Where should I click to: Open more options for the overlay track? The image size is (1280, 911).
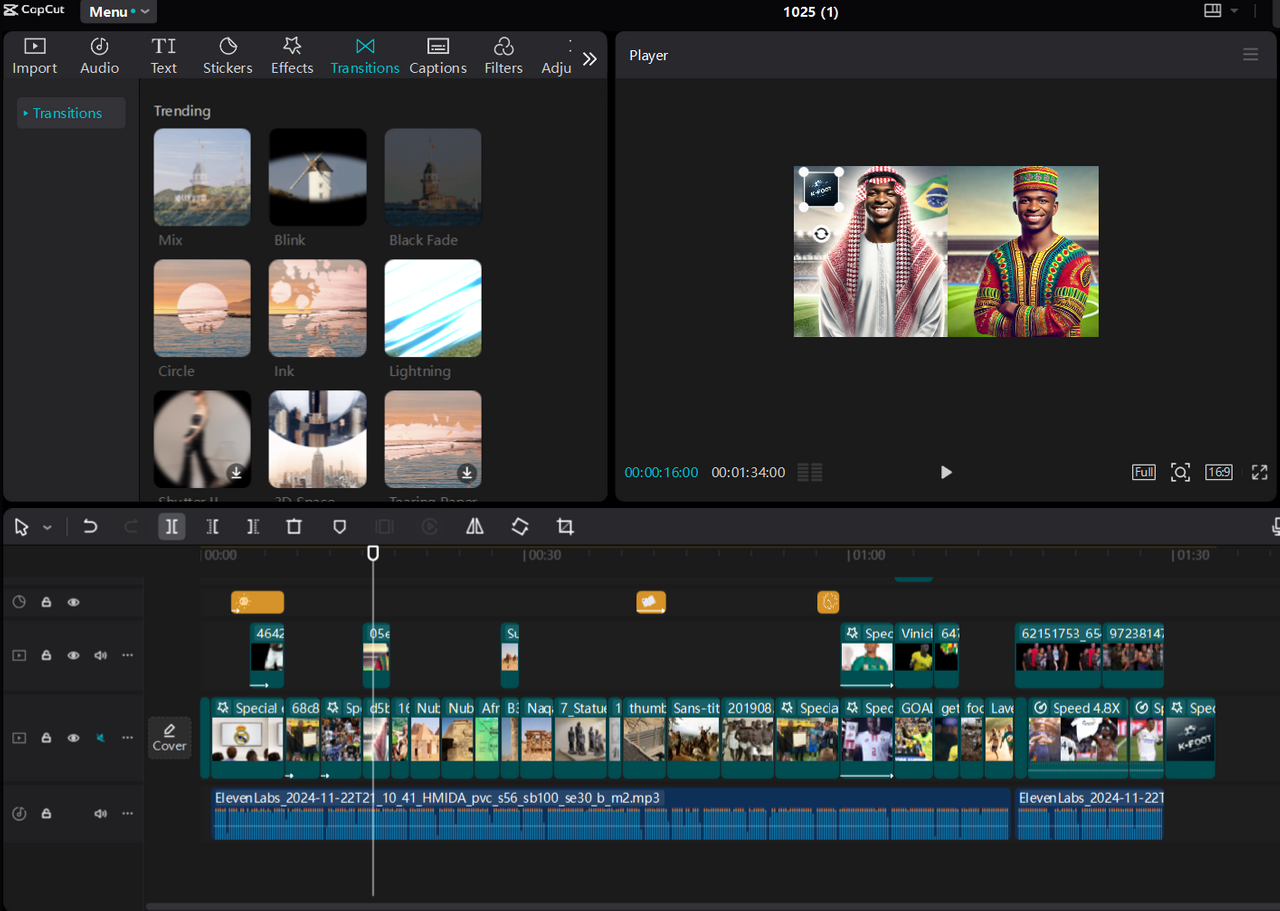pos(127,656)
